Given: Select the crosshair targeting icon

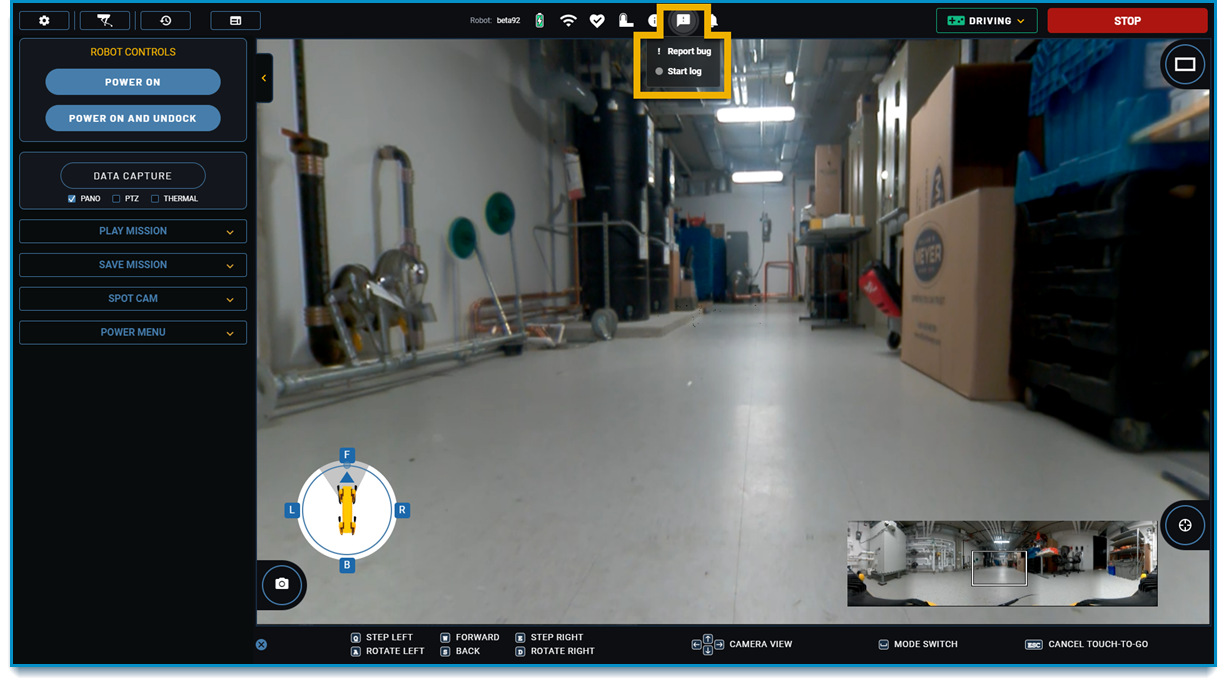Looking at the screenshot, I should coord(1184,524).
